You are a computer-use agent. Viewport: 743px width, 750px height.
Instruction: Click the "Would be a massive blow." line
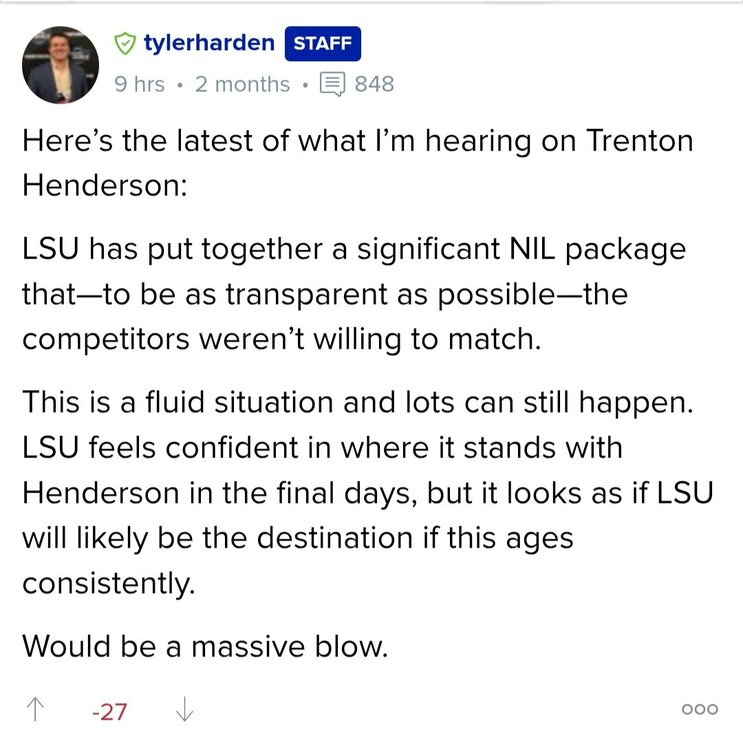click(x=203, y=645)
